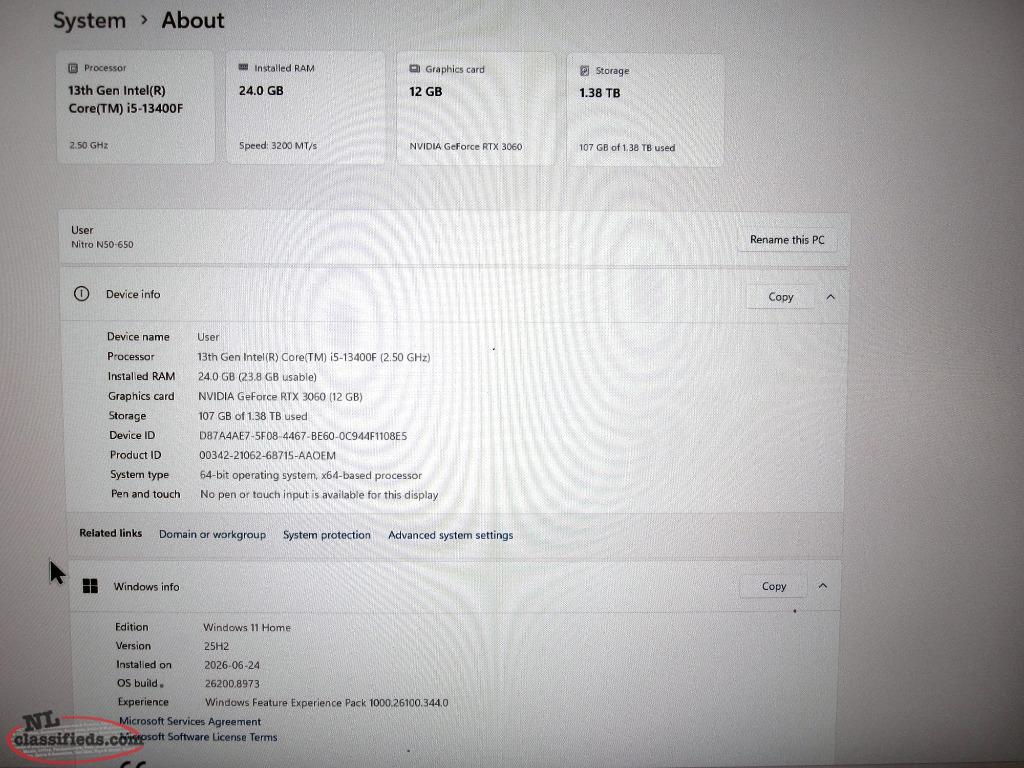1024x768 pixels.
Task: Click the Installed RAM memory icon
Action: [x=244, y=67]
